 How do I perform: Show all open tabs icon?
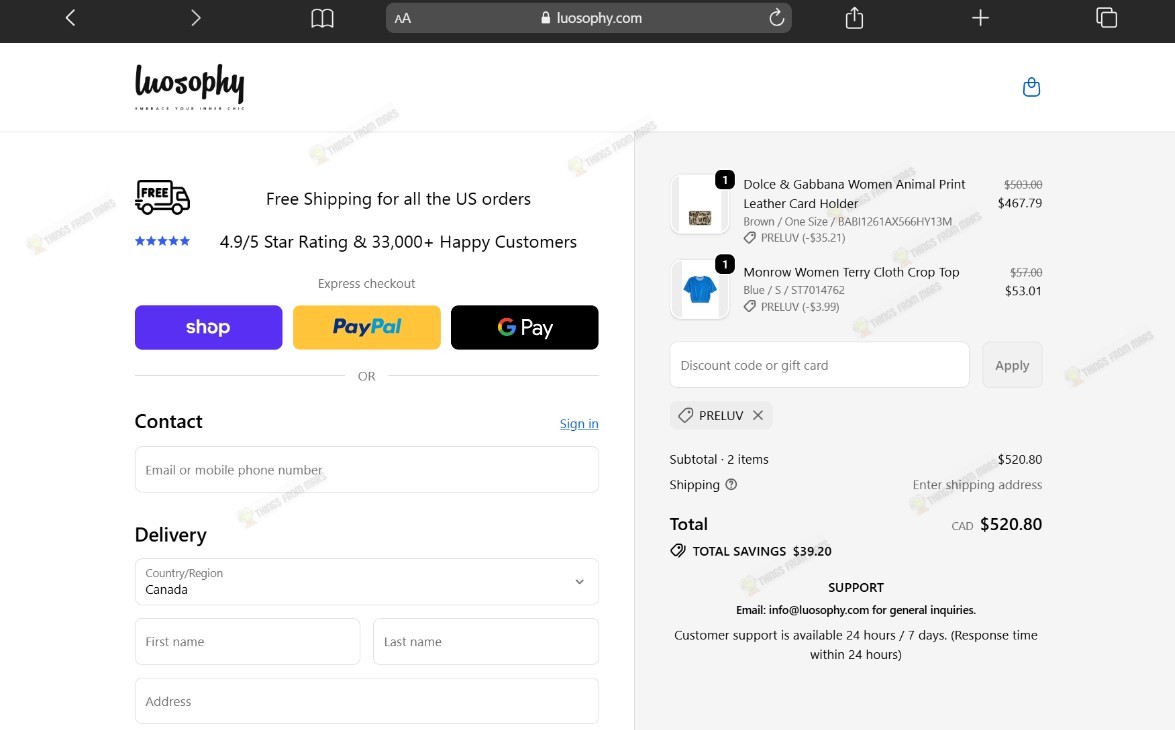(x=1106, y=17)
